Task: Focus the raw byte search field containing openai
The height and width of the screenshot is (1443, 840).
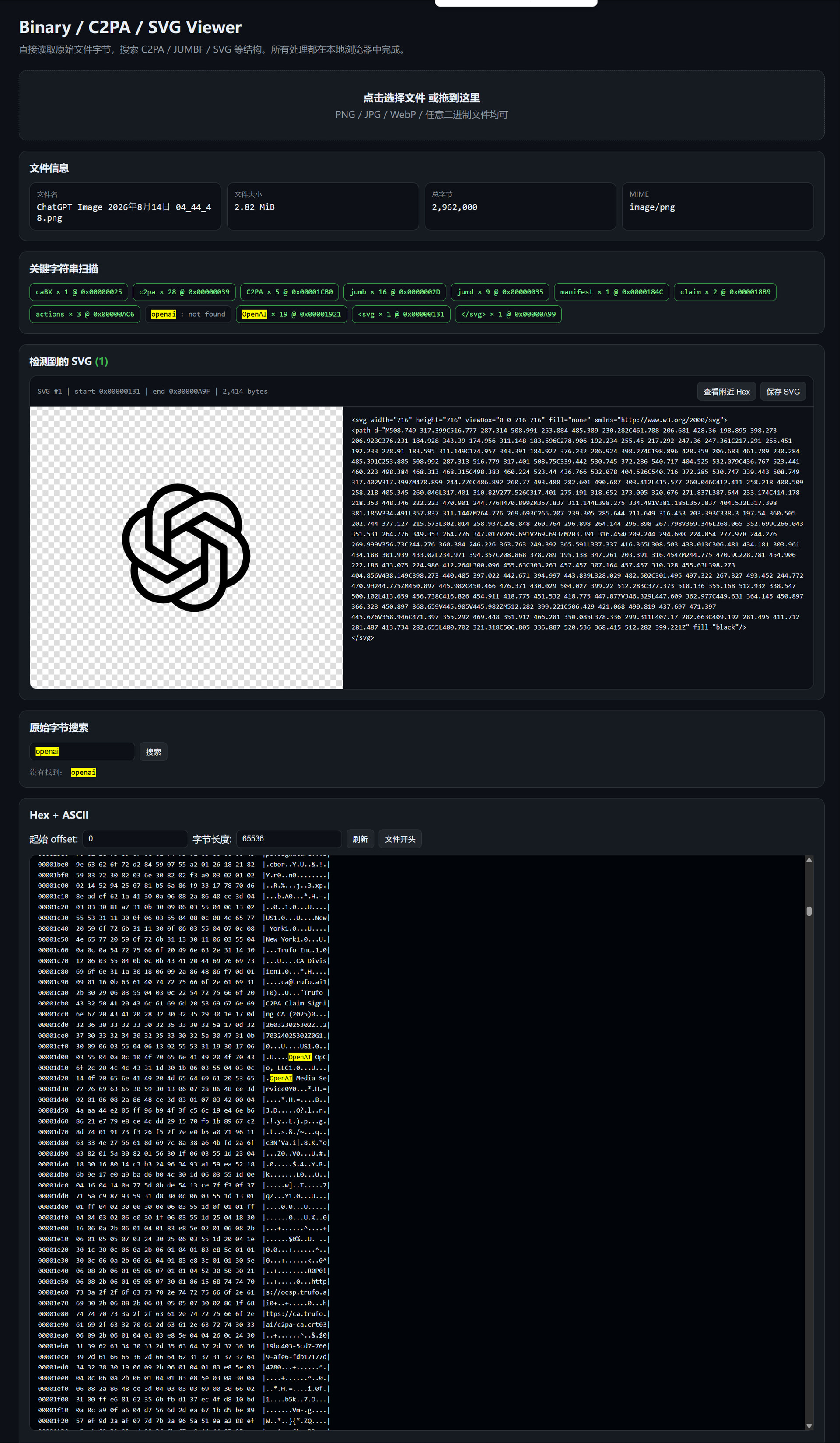Action: 82,752
